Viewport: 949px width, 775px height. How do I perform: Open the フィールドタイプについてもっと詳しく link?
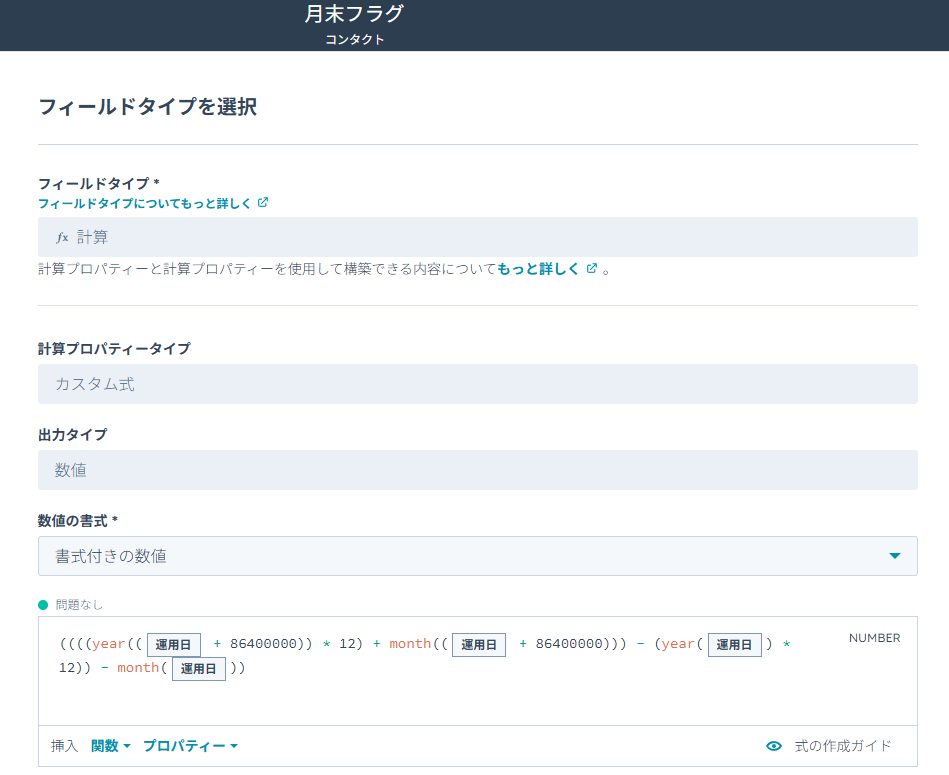pyautogui.click(x=145, y=203)
